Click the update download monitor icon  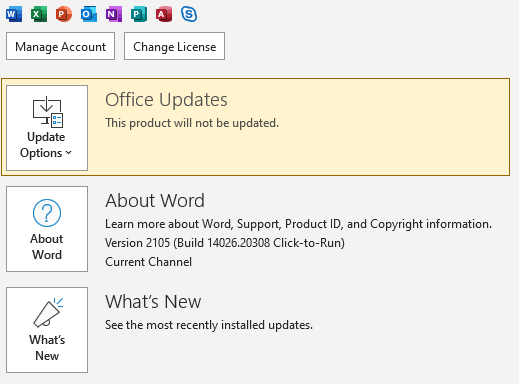tap(48, 112)
